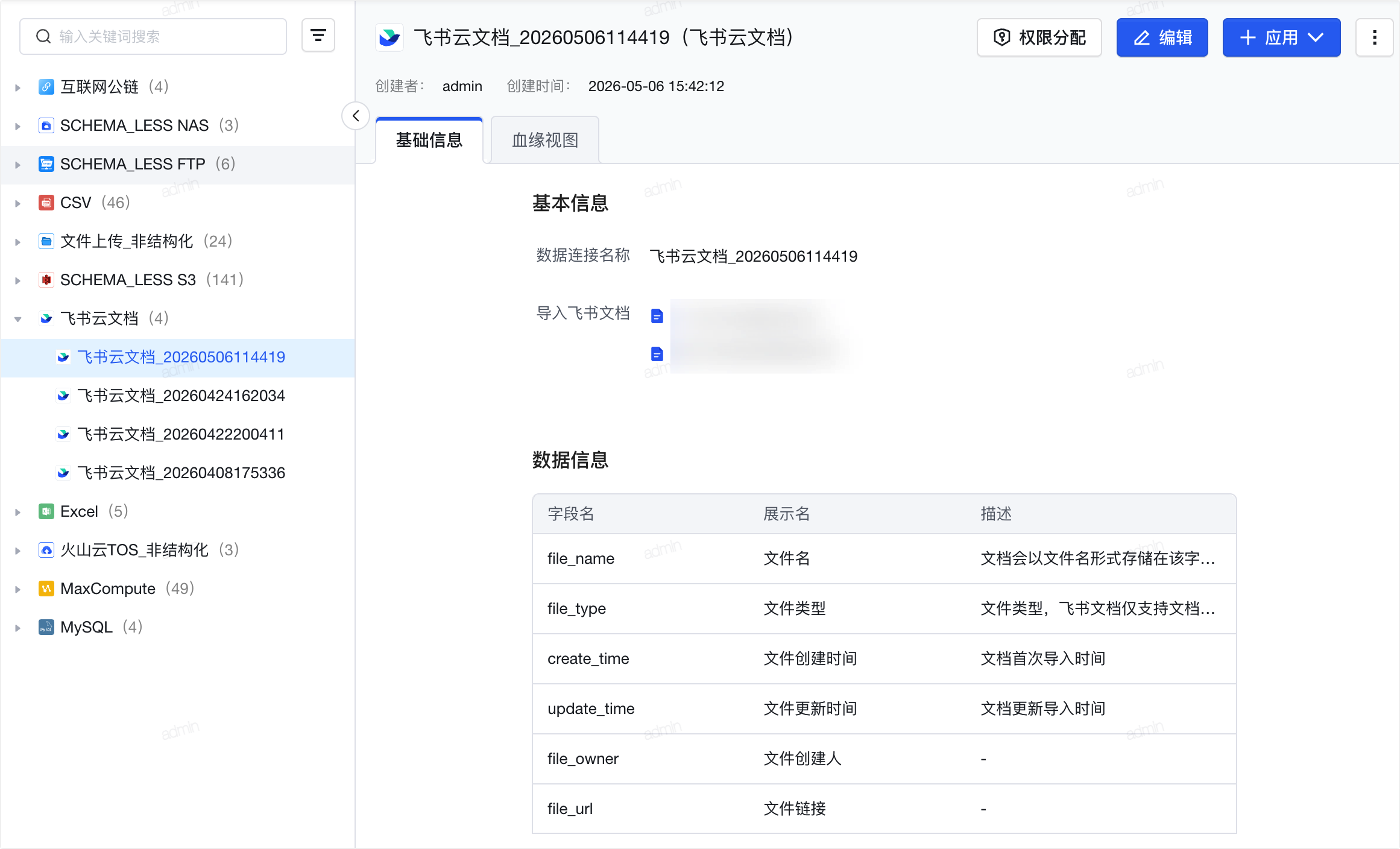The image size is (1400, 849).
Task: Click the green Excel icon
Action: click(x=46, y=511)
